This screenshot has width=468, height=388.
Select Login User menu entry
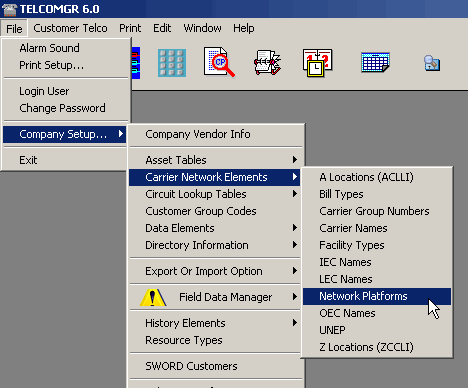point(65,91)
